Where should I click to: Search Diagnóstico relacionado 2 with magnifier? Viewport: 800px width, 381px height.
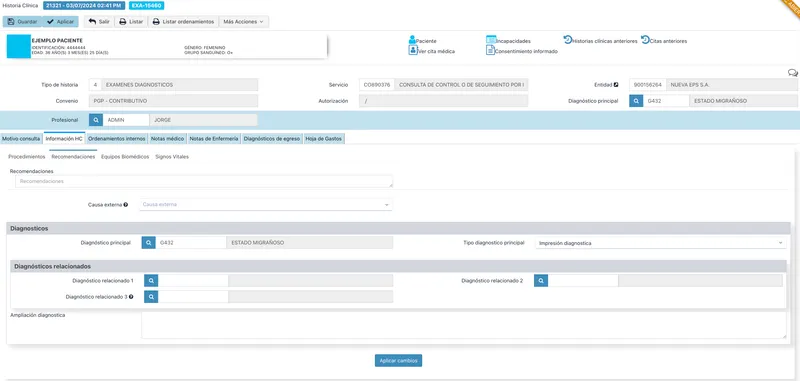tap(541, 281)
